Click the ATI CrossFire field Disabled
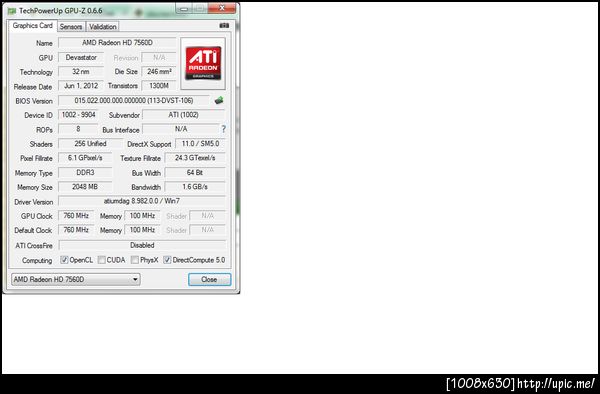Image resolution: width=600 pixels, height=394 pixels. point(142,246)
